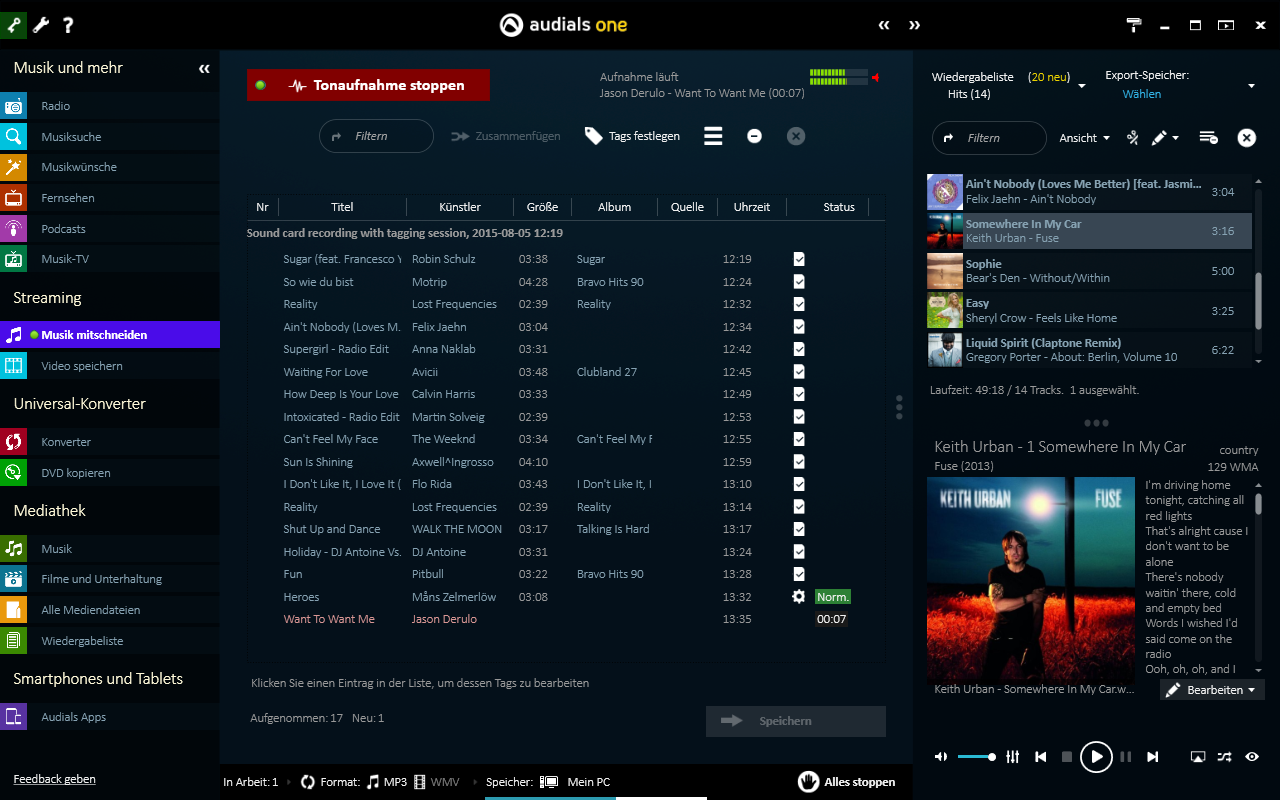
Task: Click the Video speichern filmstrip icon
Action: pos(14,366)
